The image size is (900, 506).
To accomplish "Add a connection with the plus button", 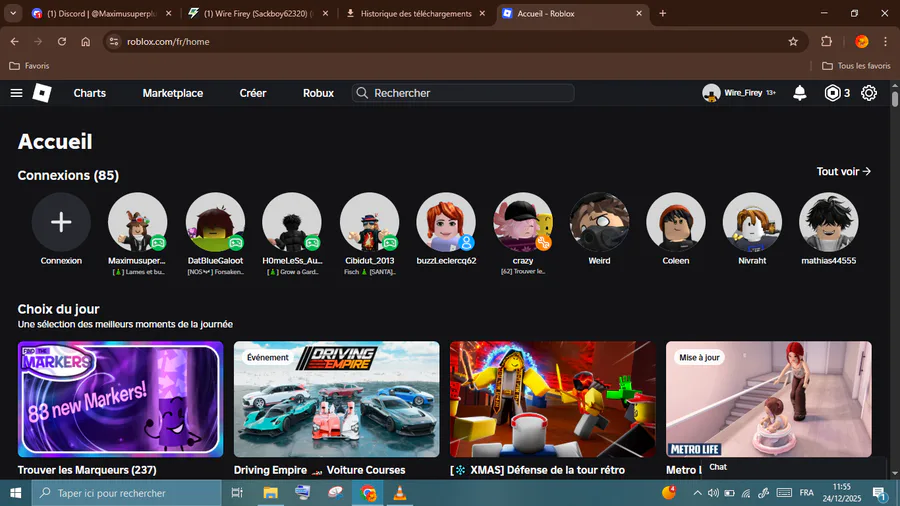I will click(x=61, y=222).
